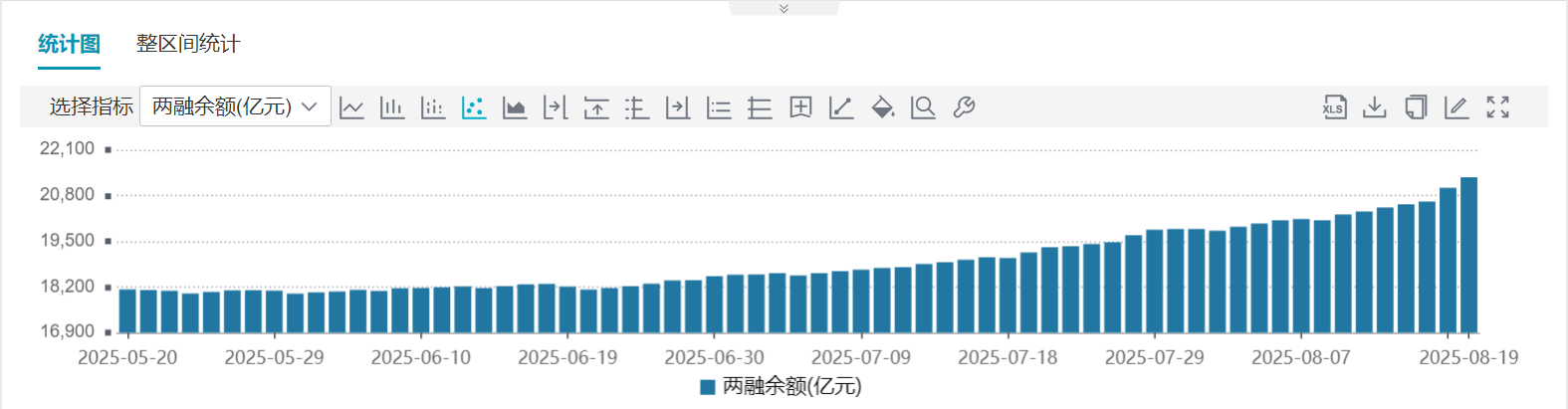The image size is (1568, 409).
Task: Click the upward arrow under bar icon
Action: tap(596, 107)
